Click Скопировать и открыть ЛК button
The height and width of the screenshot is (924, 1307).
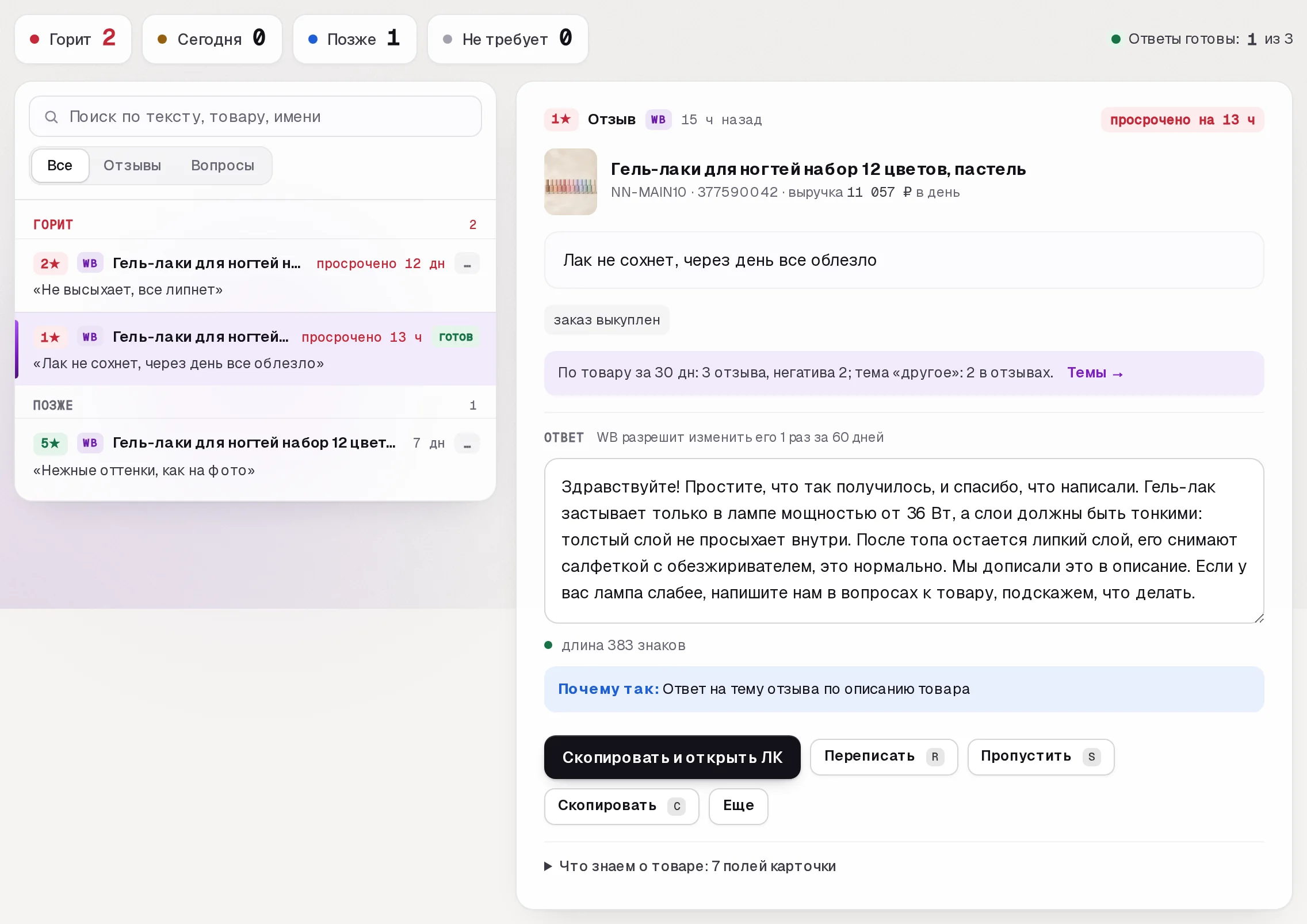[x=672, y=757]
